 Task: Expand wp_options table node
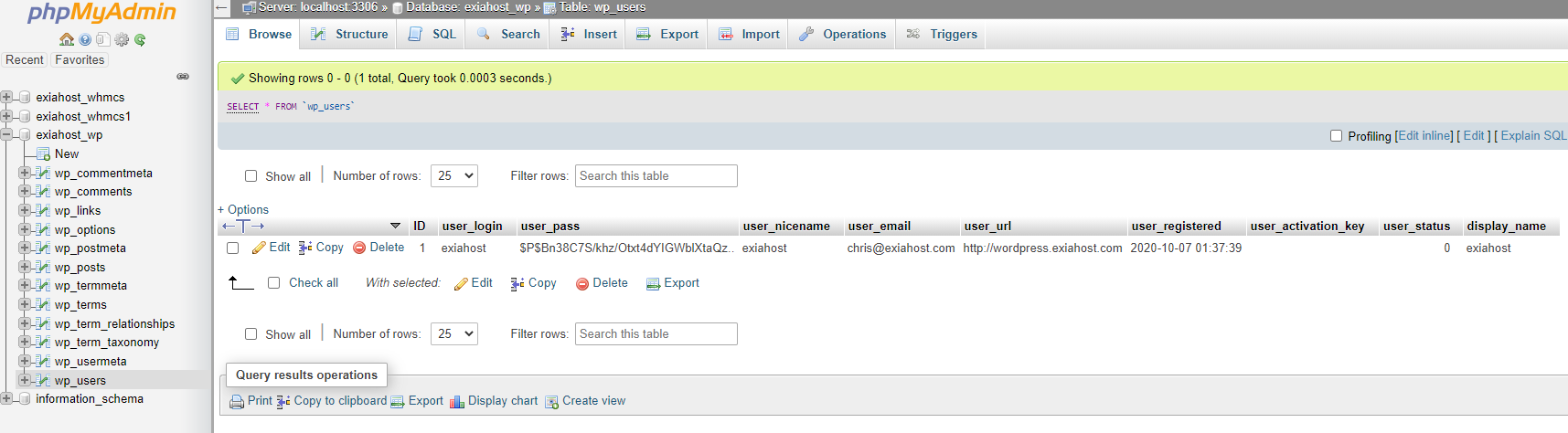click(25, 229)
